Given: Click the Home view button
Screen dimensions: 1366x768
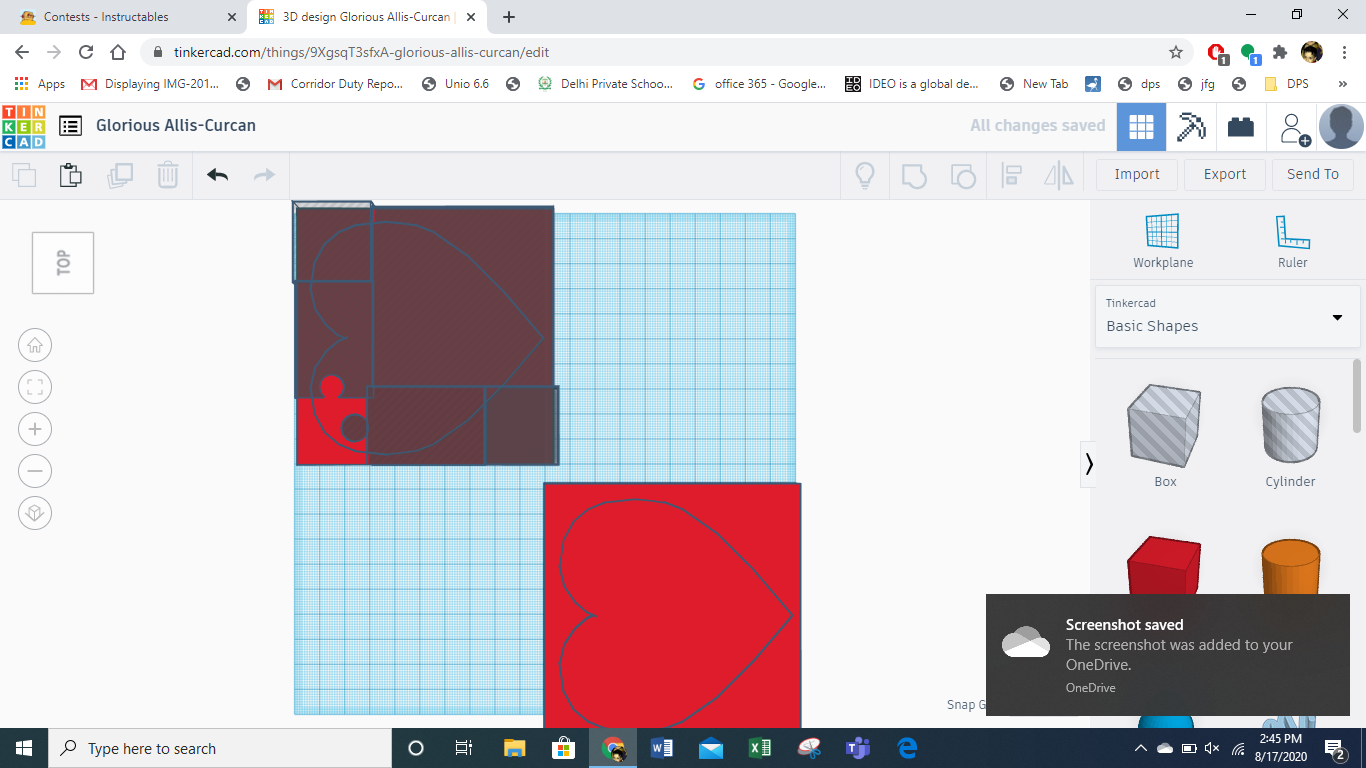Looking at the screenshot, I should pyautogui.click(x=35, y=346).
